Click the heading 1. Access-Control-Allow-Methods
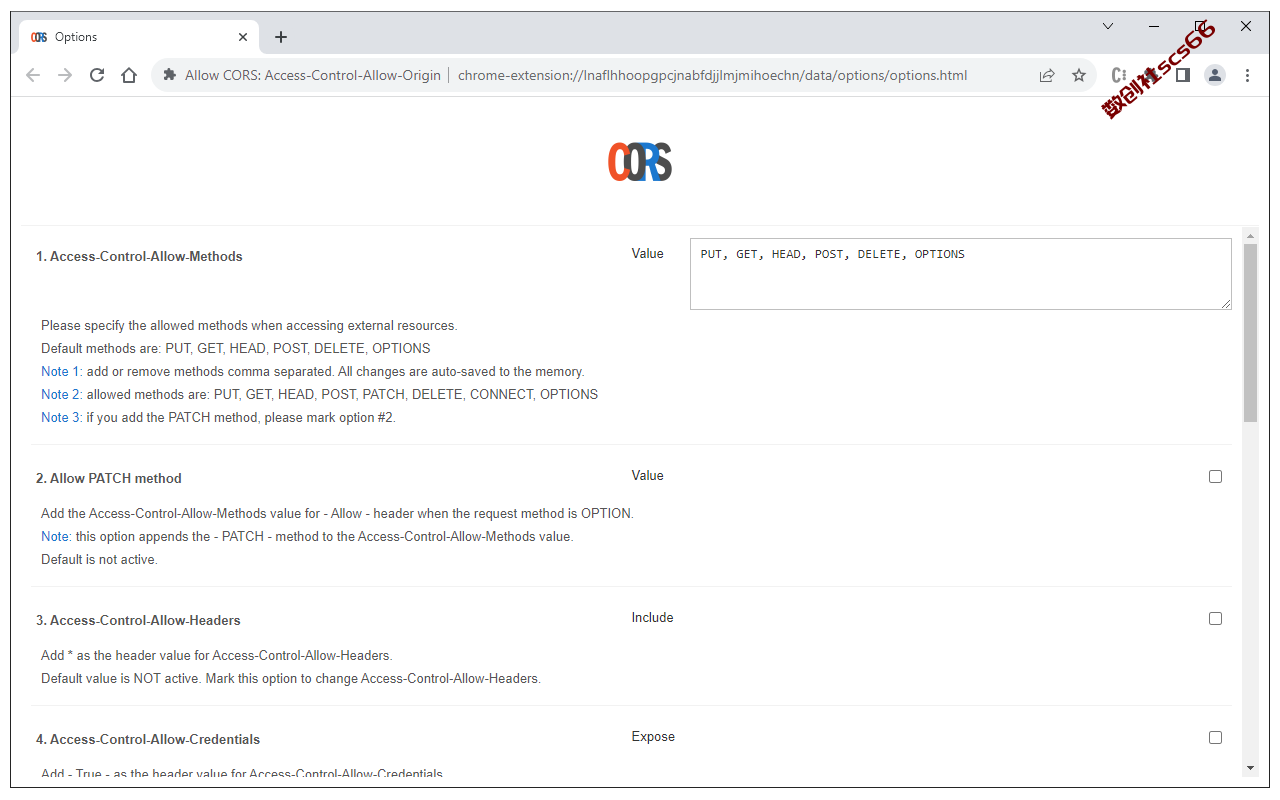The width and height of the screenshot is (1280, 800). pos(139,257)
